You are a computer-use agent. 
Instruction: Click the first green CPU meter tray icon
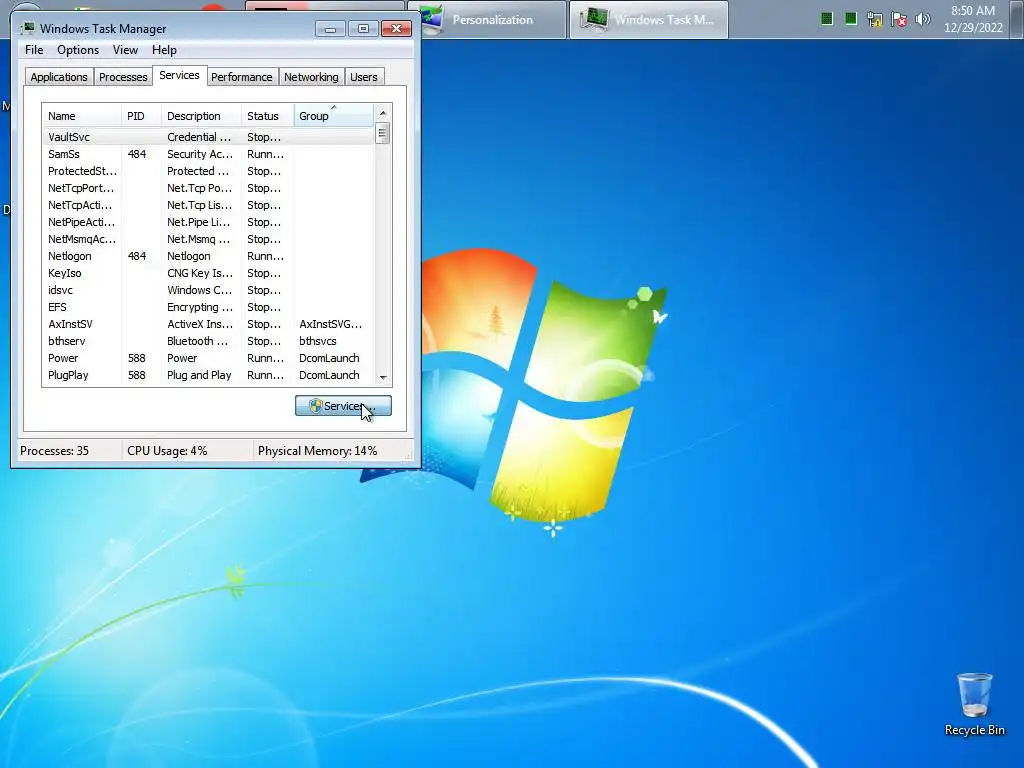click(x=827, y=19)
